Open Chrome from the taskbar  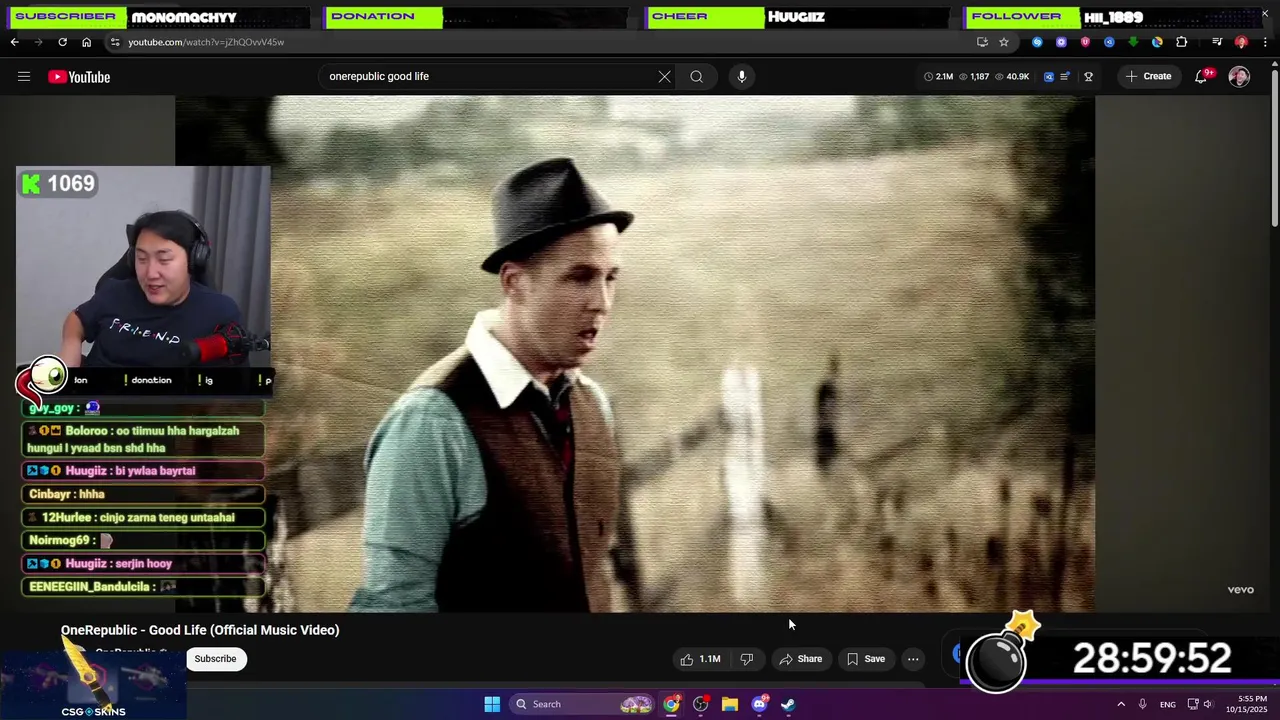click(x=671, y=704)
